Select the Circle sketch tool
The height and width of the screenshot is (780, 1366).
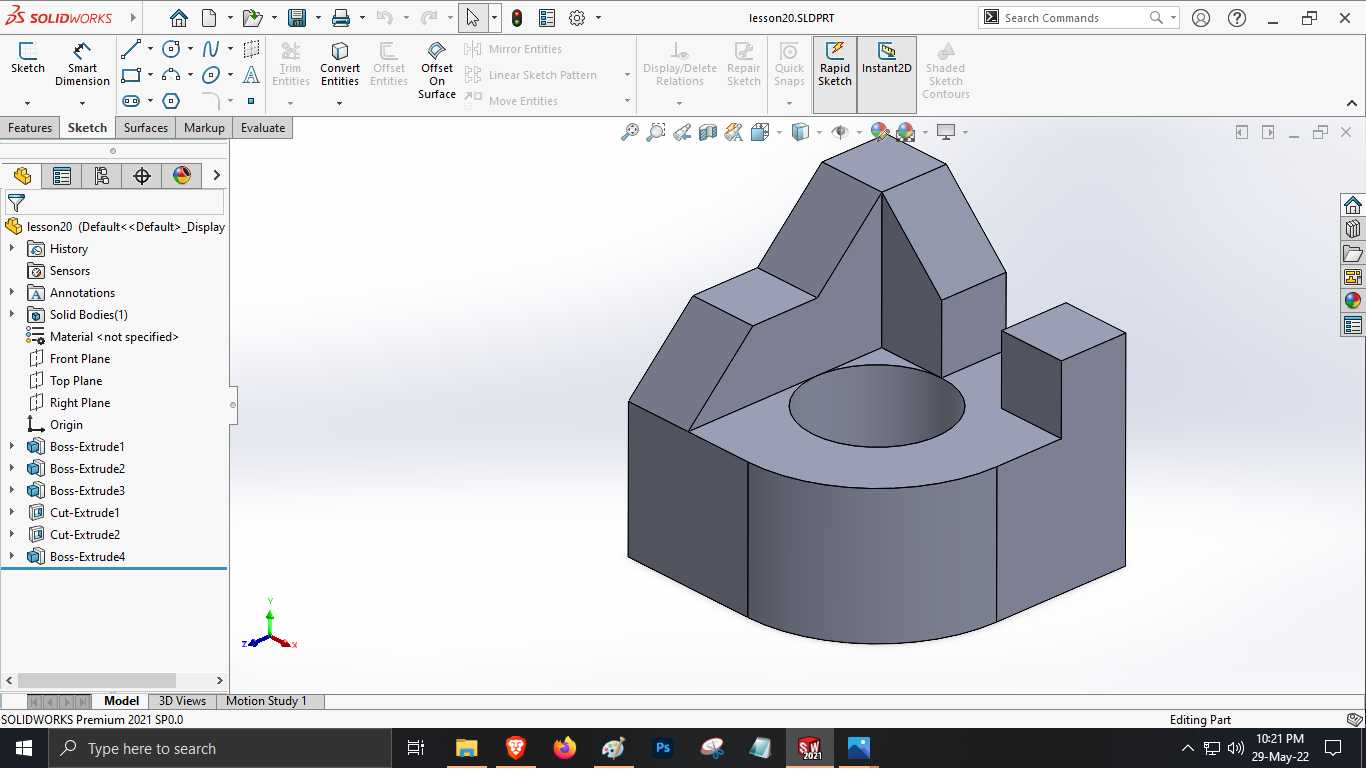click(x=171, y=49)
